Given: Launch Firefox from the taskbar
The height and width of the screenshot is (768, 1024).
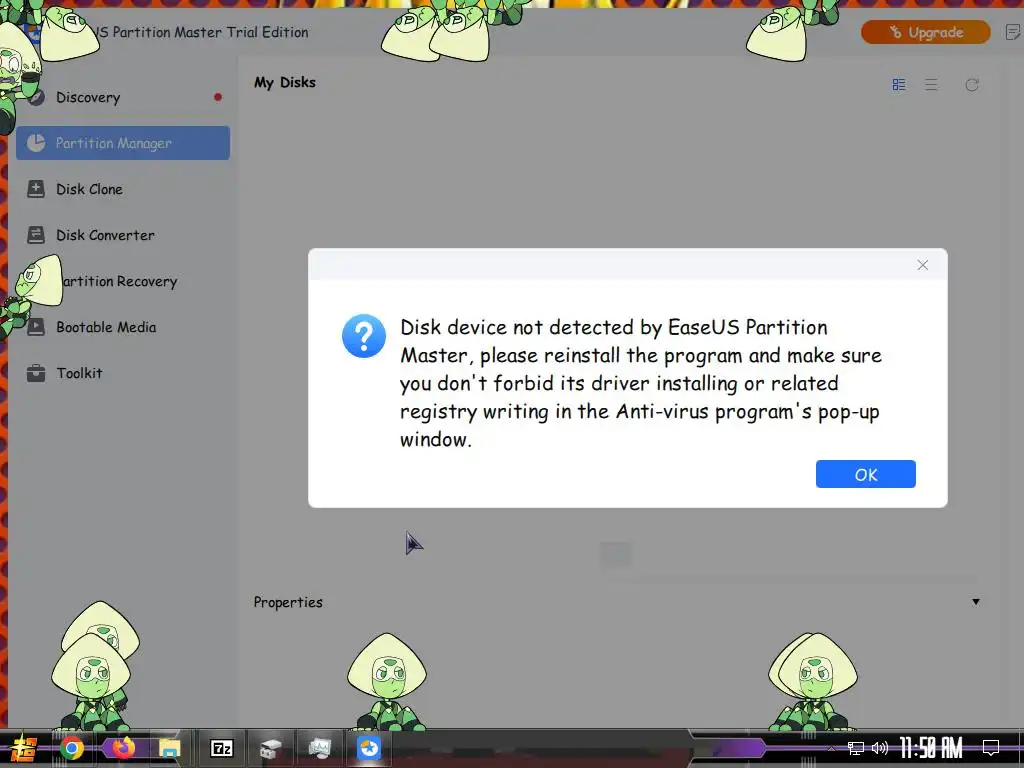Looking at the screenshot, I should click(123, 748).
